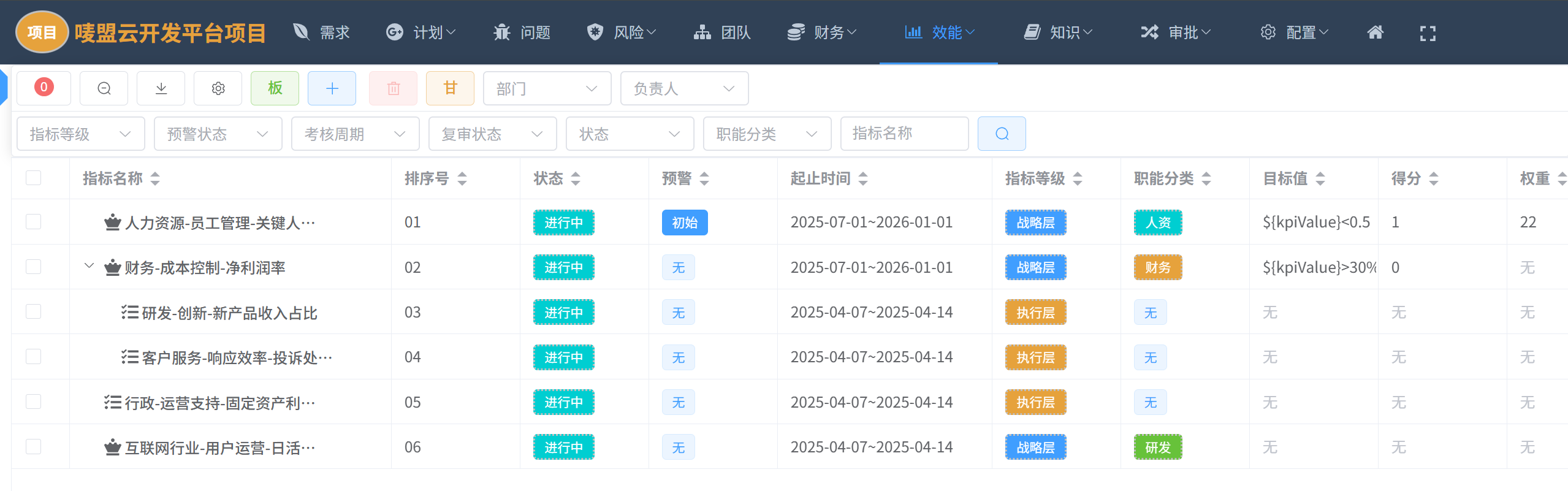Switch to board view with 板 button
The image size is (1568, 491).
tap(275, 88)
